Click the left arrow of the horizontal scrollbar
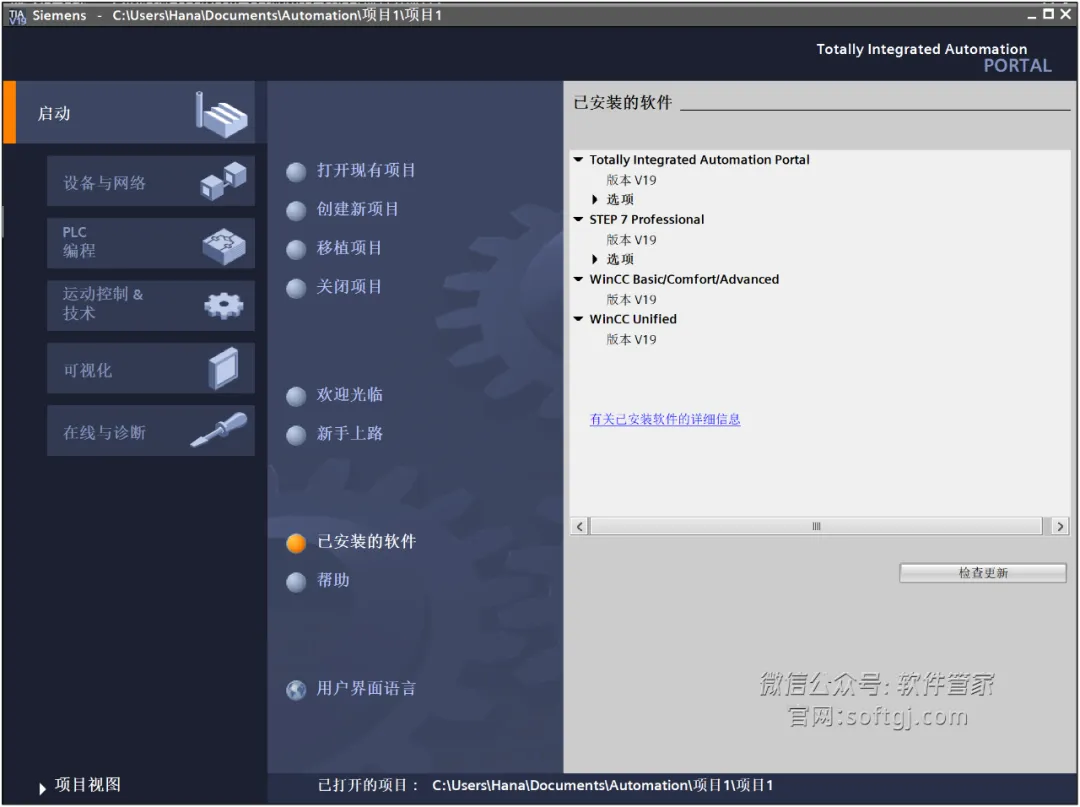The image size is (1080, 807). [x=580, y=527]
